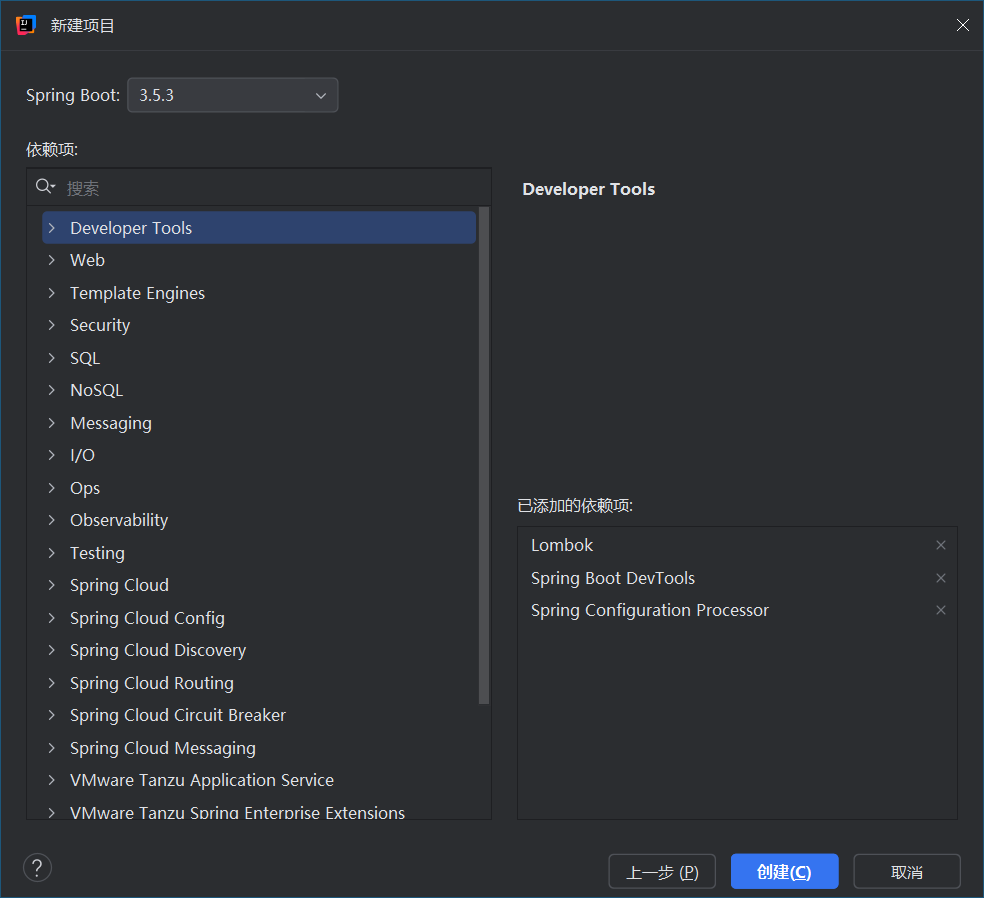Screen dimensions: 984x898
Task: Select the I/O category row
Action: (259, 455)
